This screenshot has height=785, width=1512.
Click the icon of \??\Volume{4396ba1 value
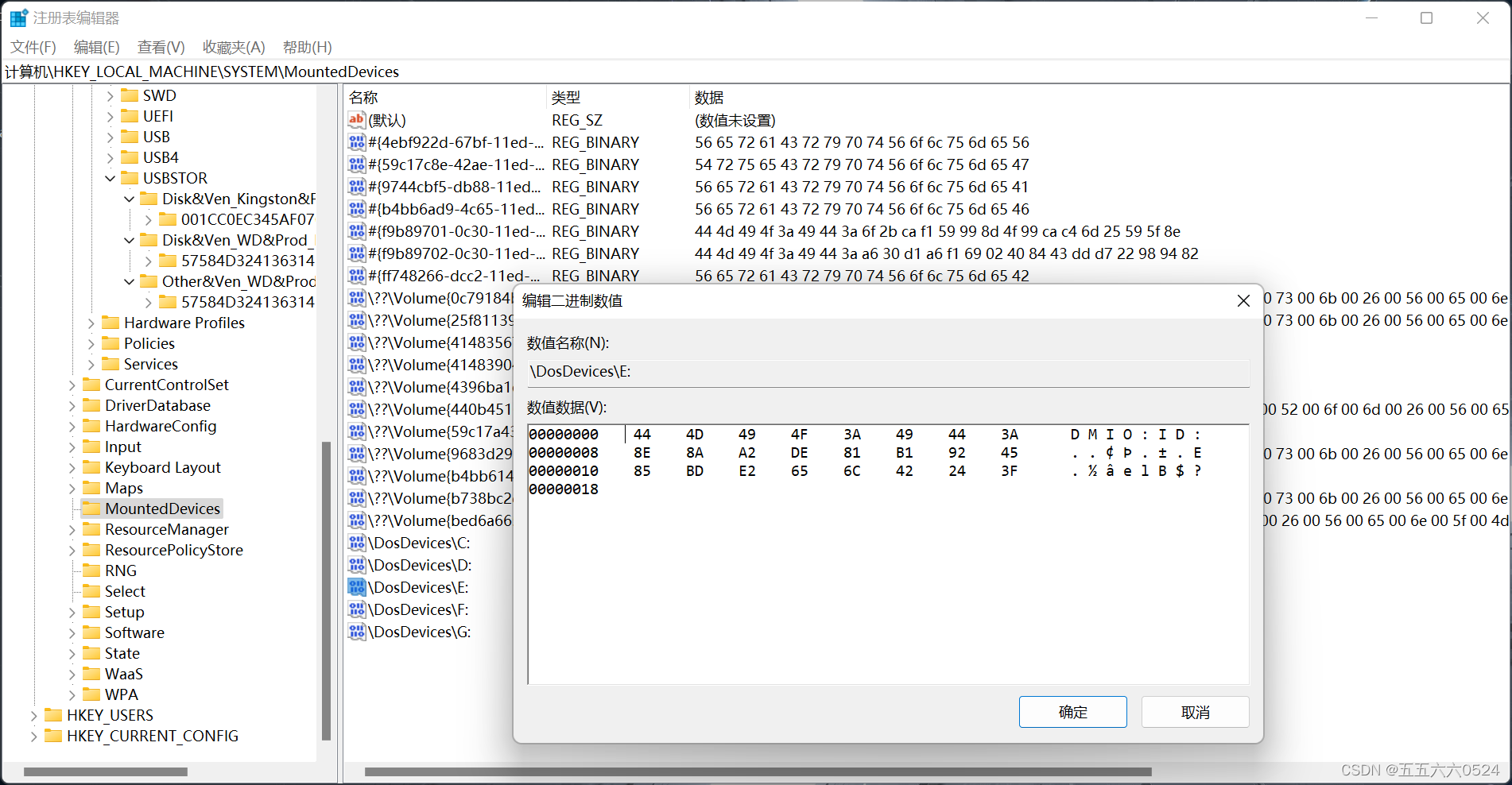click(x=357, y=387)
